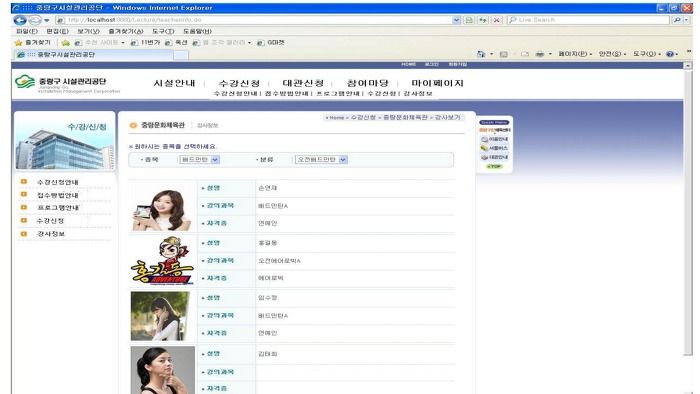Click 수강신청 in the left sidebar
Viewport: 700px width, 394px height.
[x=50, y=221]
